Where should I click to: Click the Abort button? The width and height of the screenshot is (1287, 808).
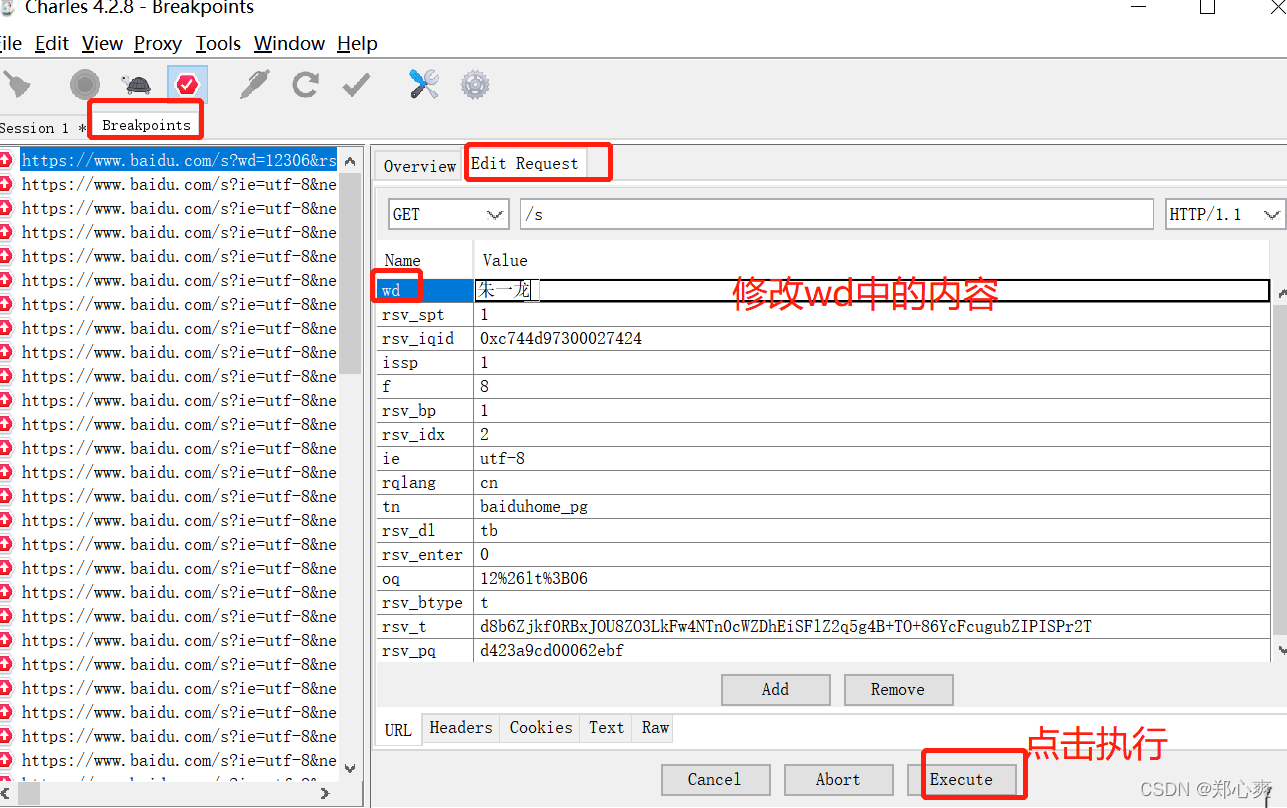[838, 779]
